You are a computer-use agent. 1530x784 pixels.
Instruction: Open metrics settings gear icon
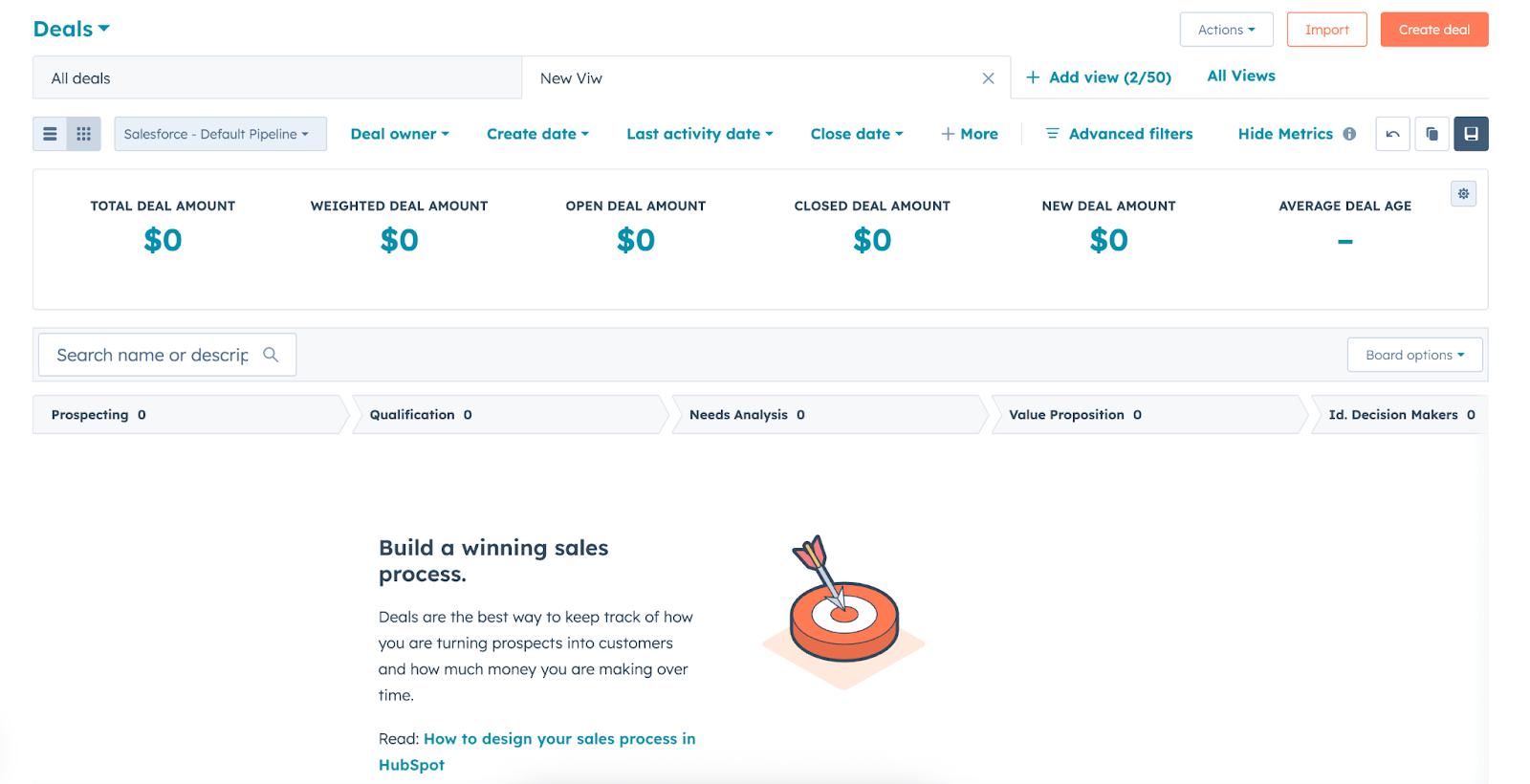pos(1463,194)
